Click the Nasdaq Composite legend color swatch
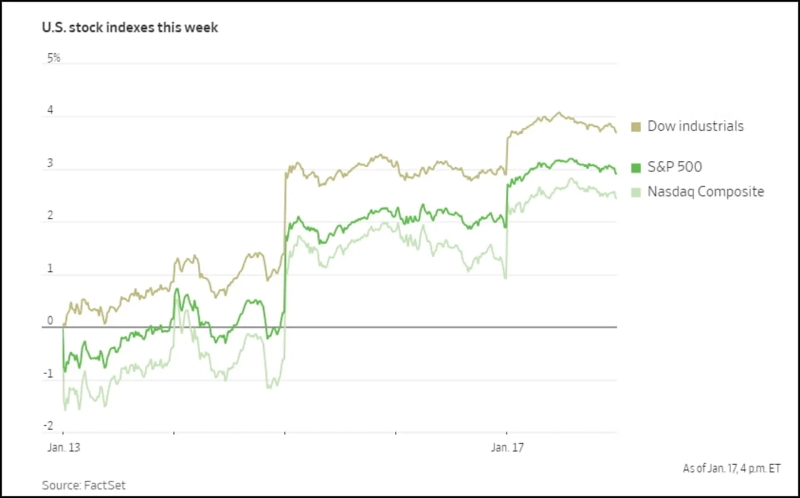800x498 pixels. pyautogui.click(x=637, y=191)
